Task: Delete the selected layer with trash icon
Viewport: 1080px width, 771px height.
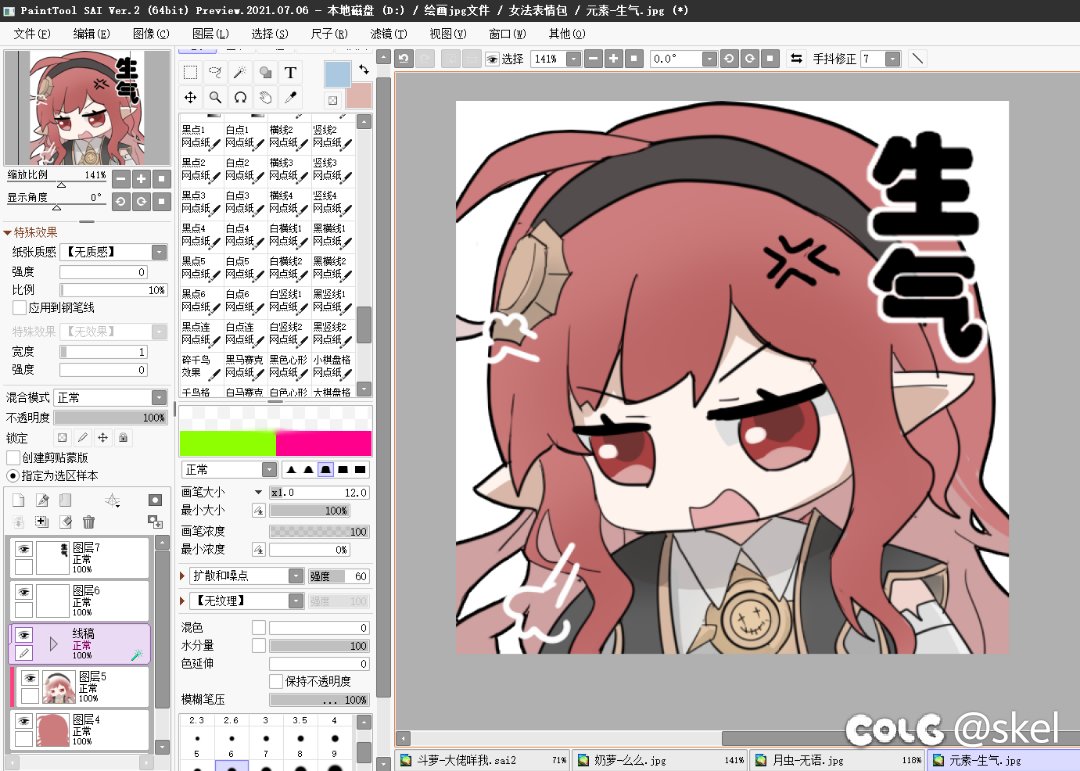Action: [x=88, y=522]
